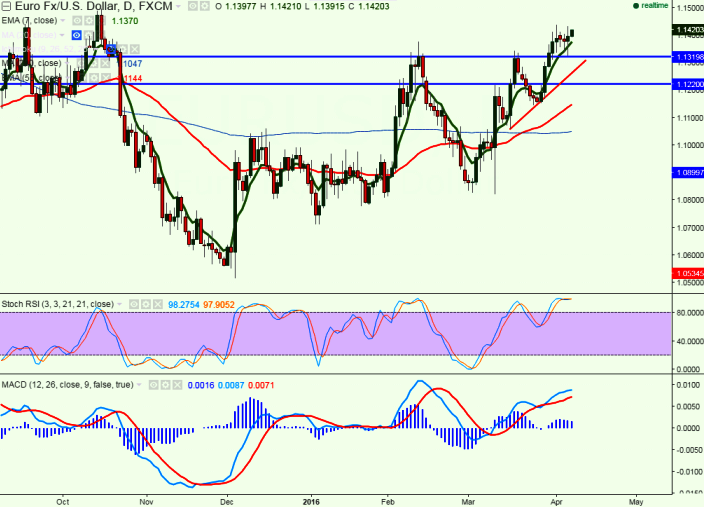Open Ichimoku indicator settings gear
Screen dimensions: 704x509
click(x=123, y=49)
